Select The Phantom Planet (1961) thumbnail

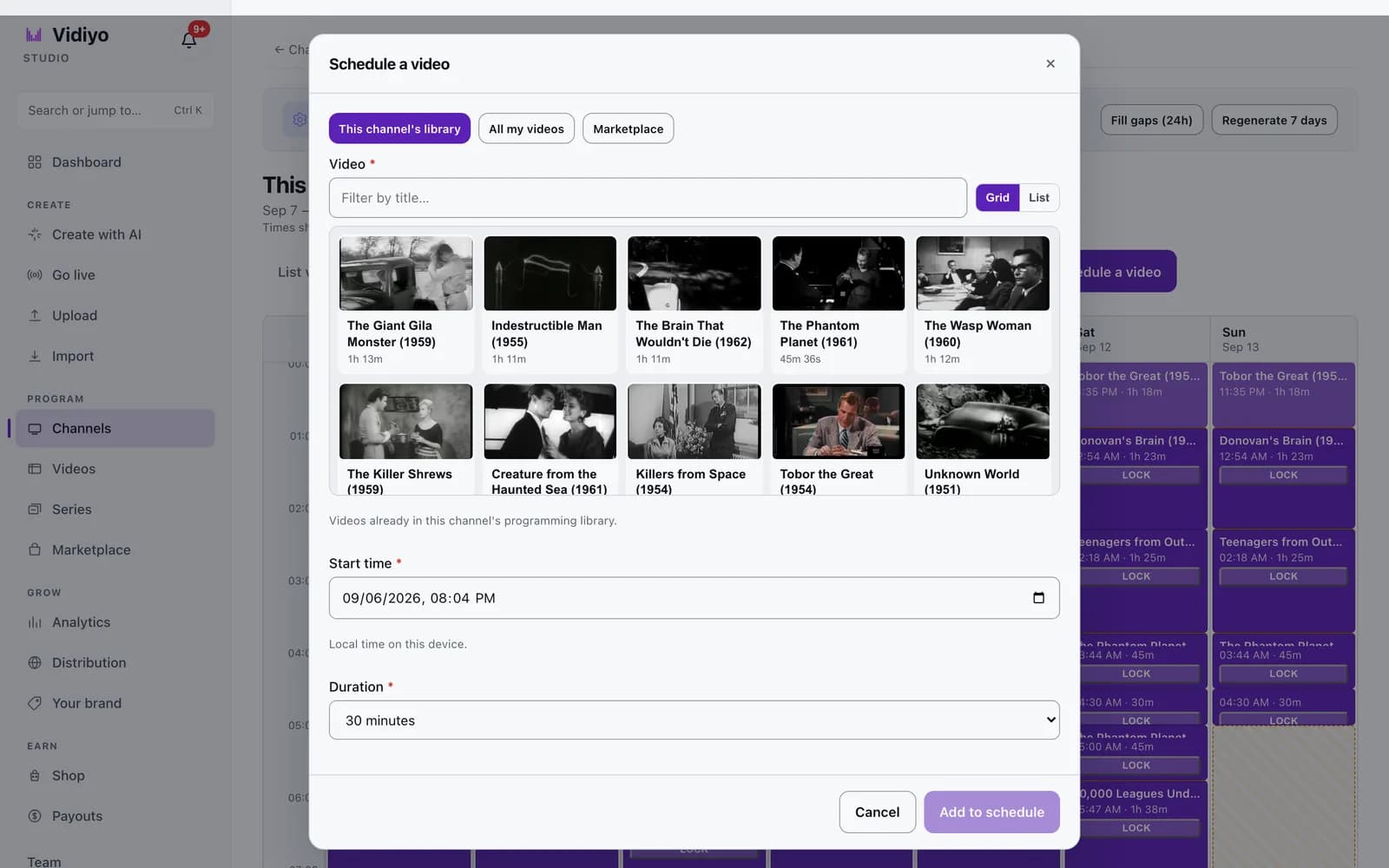(839, 273)
